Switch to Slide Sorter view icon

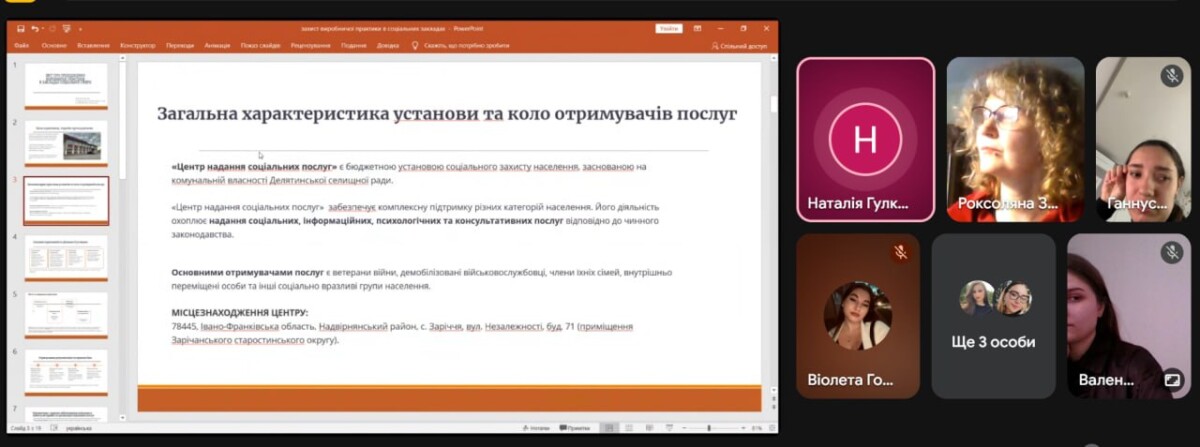pyautogui.click(x=629, y=428)
